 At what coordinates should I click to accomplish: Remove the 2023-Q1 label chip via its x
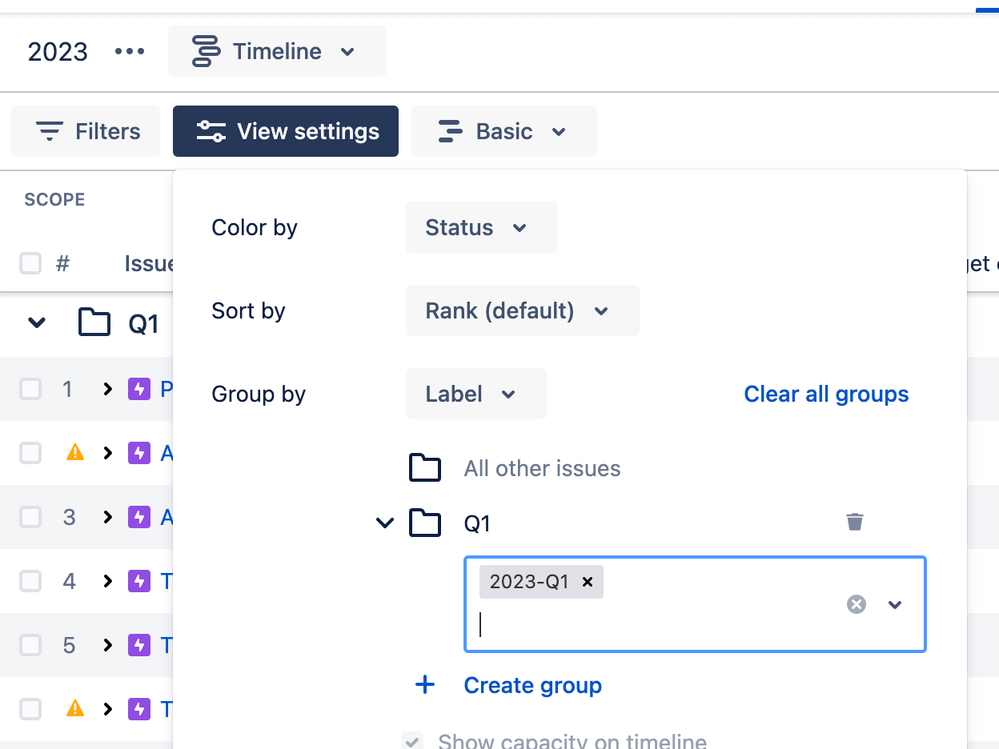coord(587,581)
